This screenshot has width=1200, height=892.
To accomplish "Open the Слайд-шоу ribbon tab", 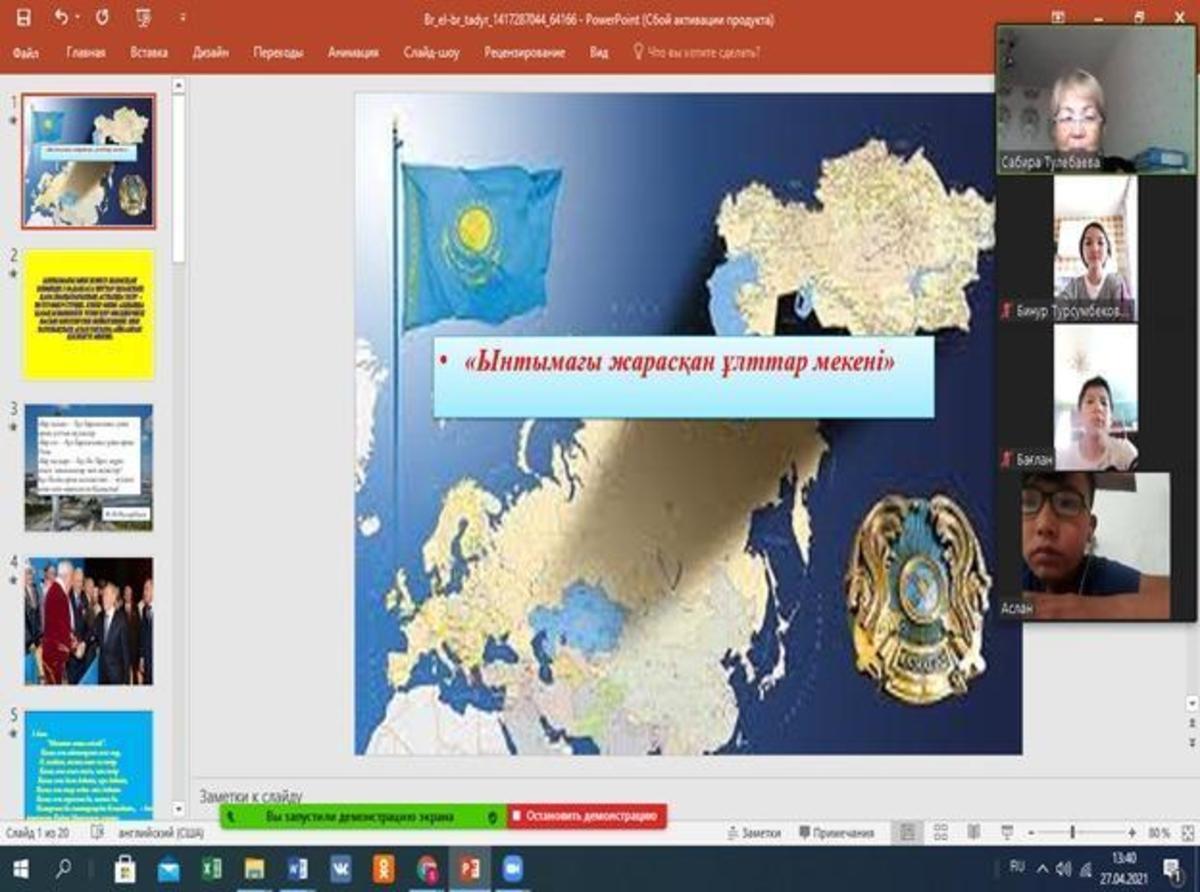I will [x=431, y=53].
